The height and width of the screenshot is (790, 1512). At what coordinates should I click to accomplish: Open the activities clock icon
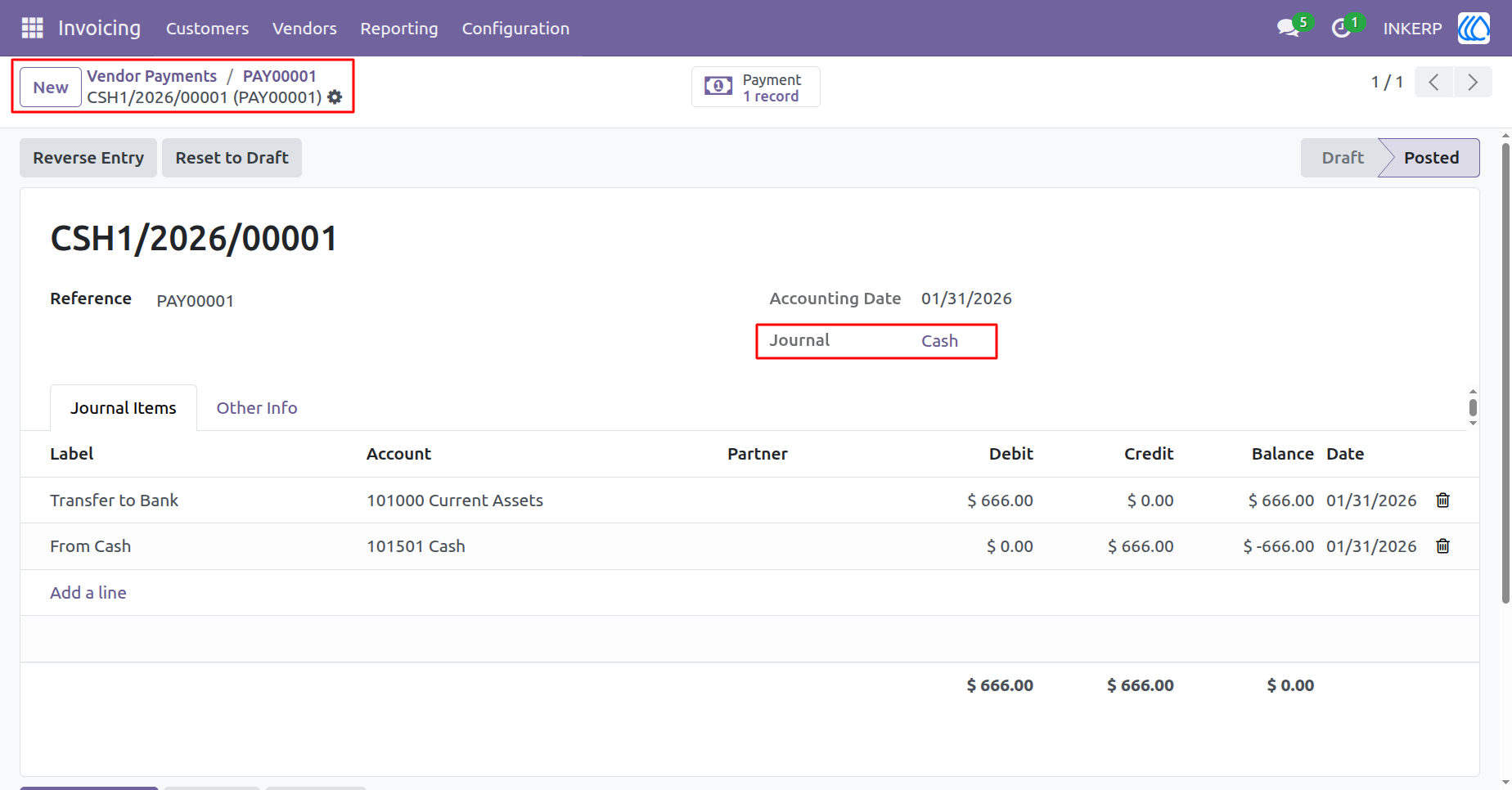pyautogui.click(x=1340, y=29)
